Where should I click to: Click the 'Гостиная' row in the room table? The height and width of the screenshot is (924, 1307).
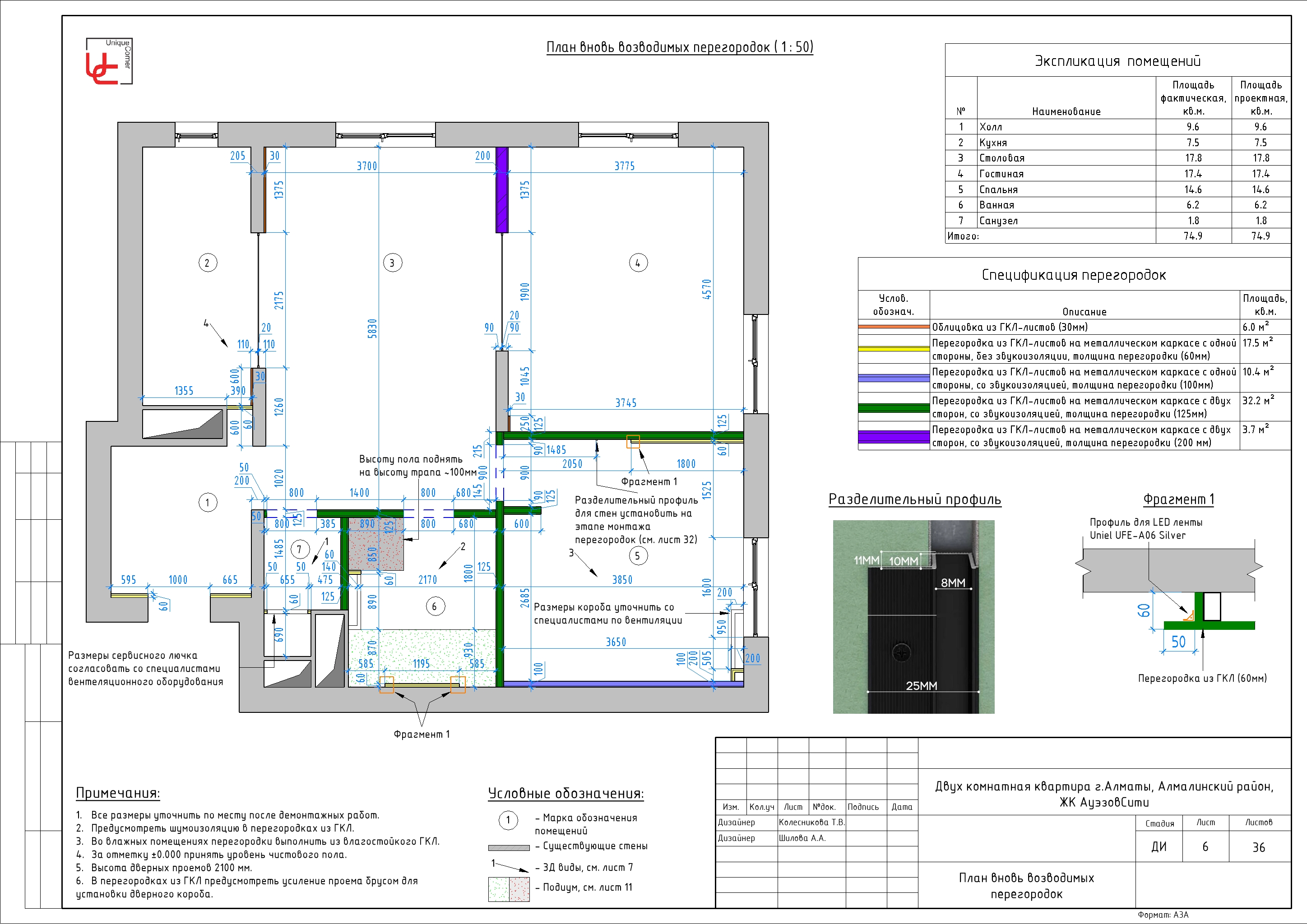click(1002, 174)
